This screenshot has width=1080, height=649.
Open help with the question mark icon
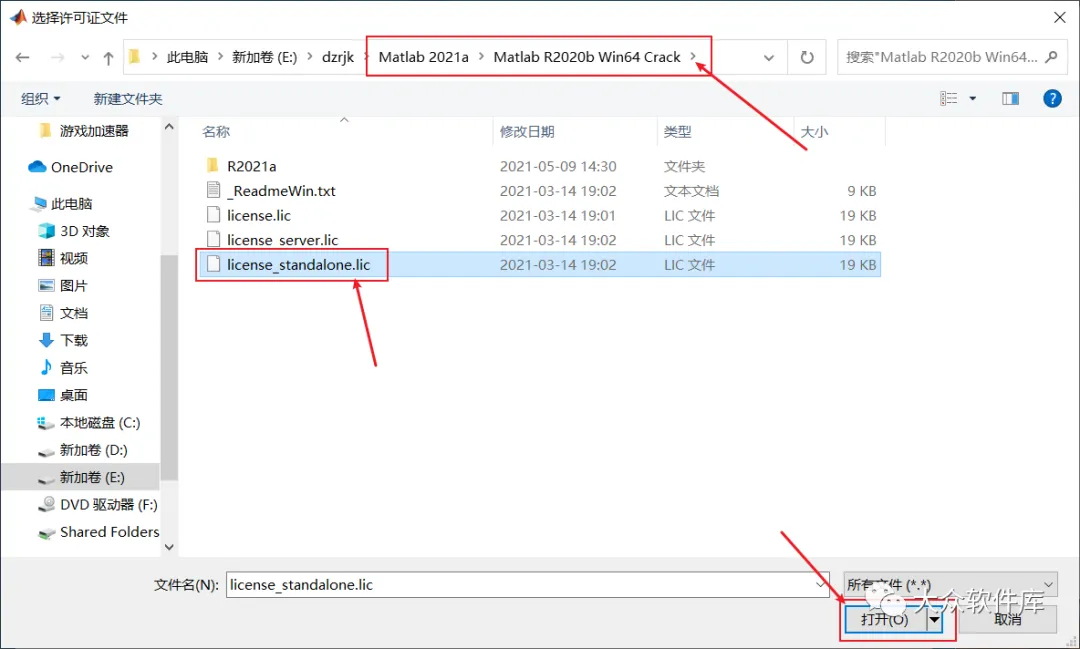click(1052, 99)
